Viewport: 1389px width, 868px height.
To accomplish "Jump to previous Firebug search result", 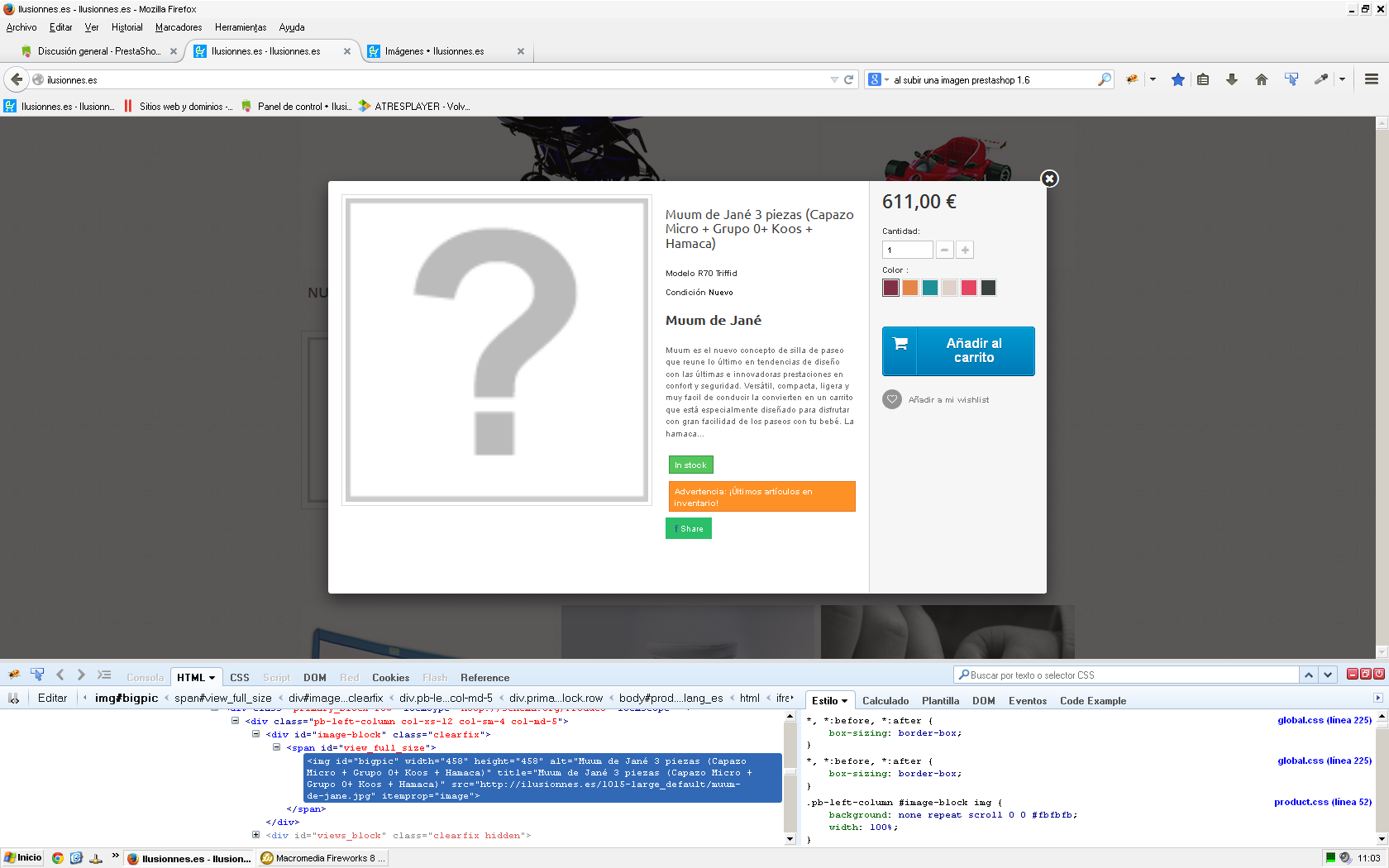I will pyautogui.click(x=1309, y=675).
